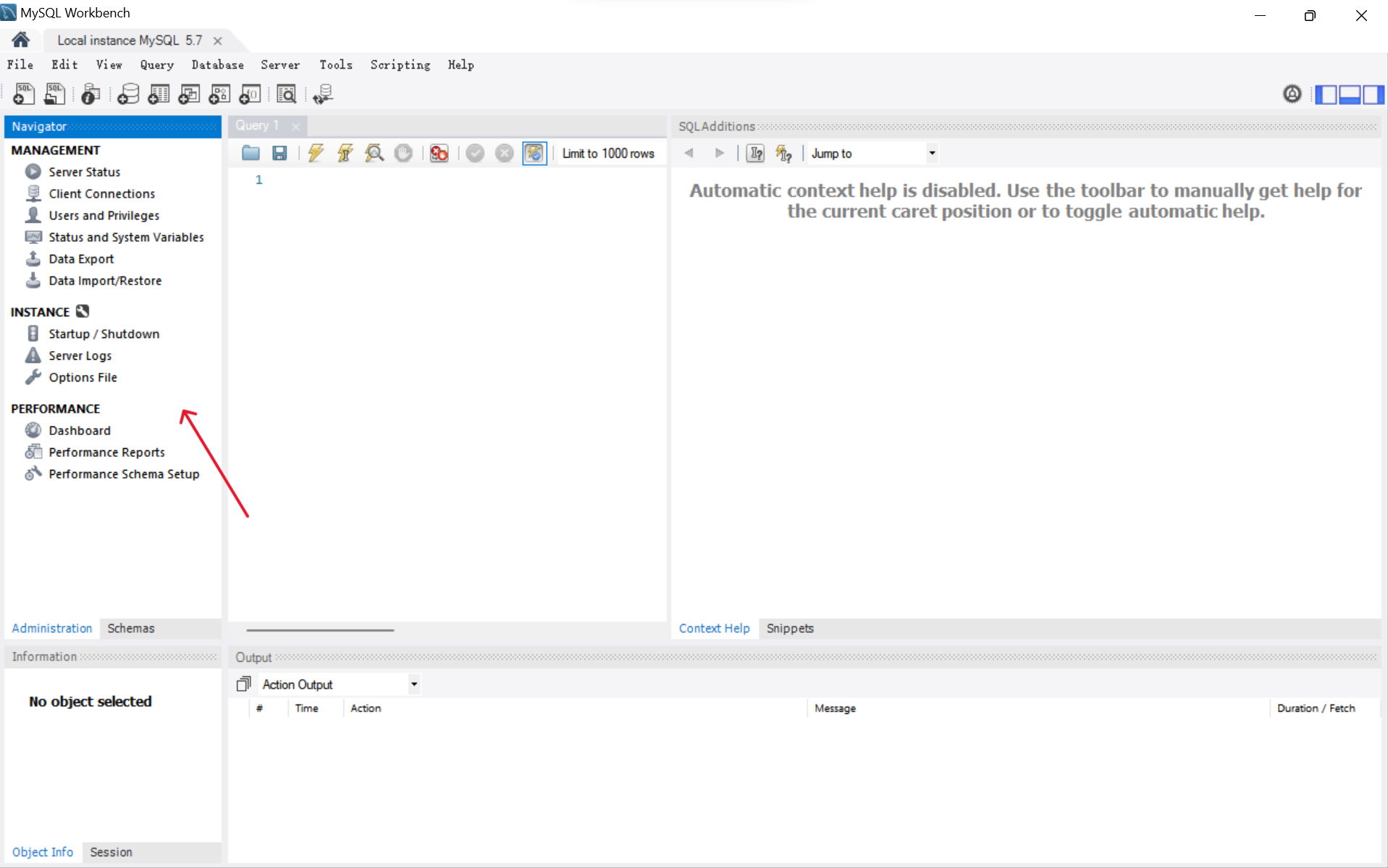Open the Server menu

[x=280, y=64]
